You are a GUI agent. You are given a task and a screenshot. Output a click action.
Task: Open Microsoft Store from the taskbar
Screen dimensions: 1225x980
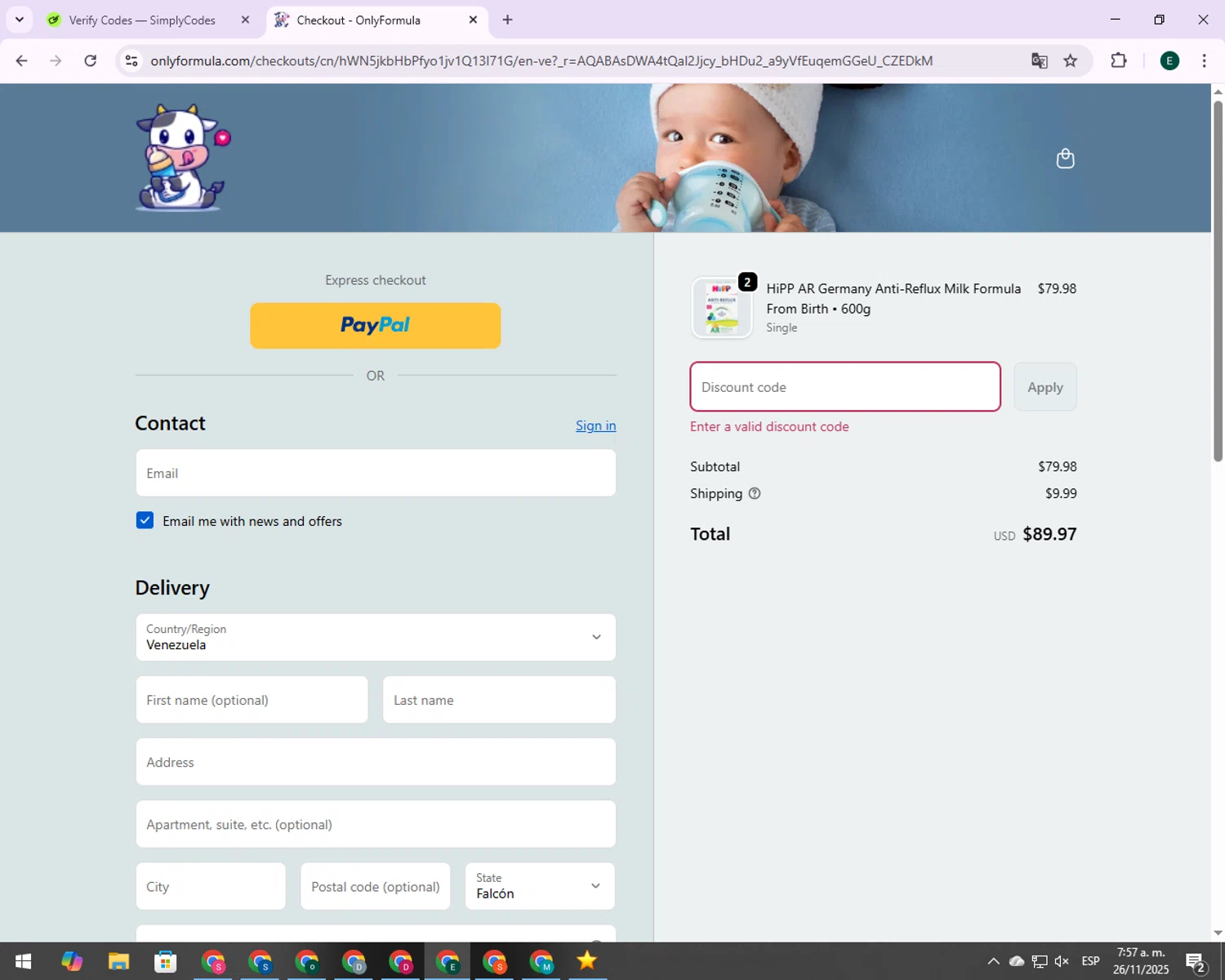click(x=166, y=961)
